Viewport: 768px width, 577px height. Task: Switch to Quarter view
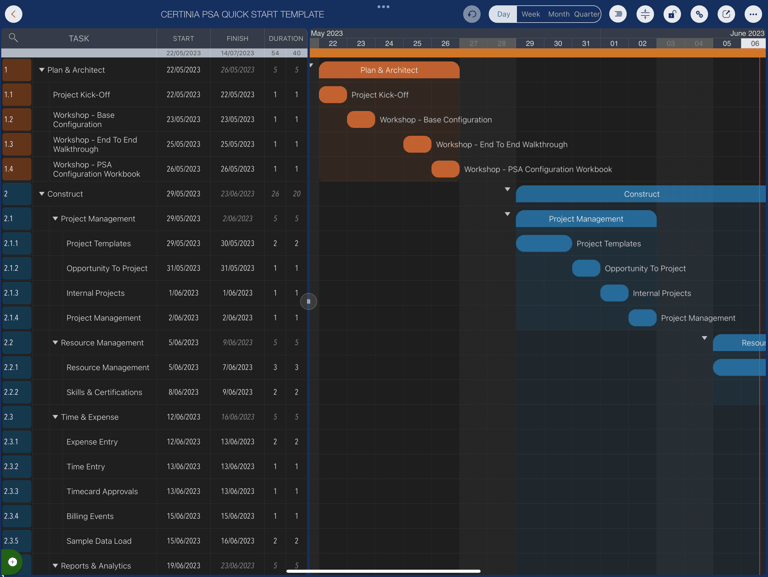tap(586, 14)
